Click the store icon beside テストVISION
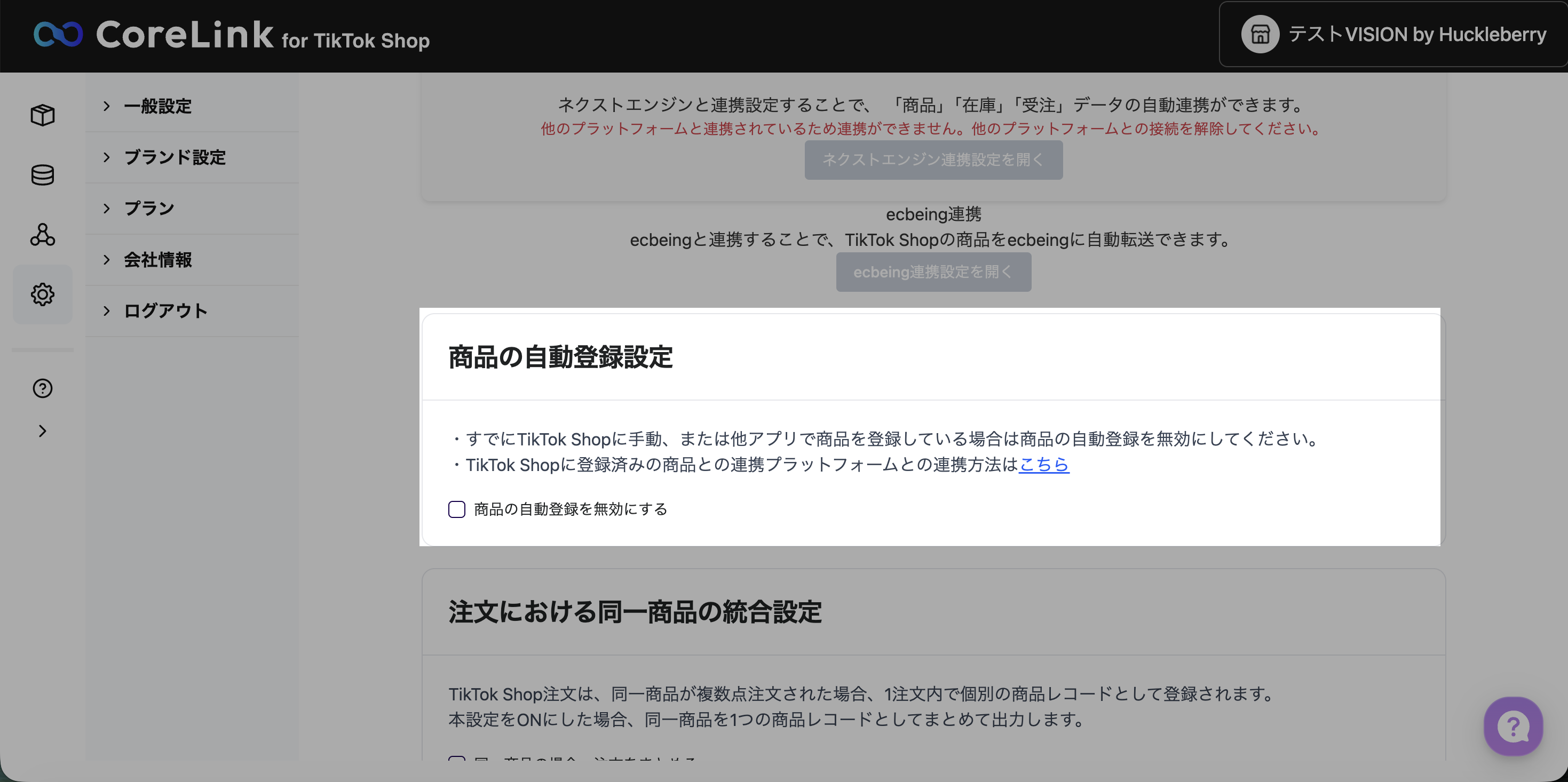 coord(1260,35)
